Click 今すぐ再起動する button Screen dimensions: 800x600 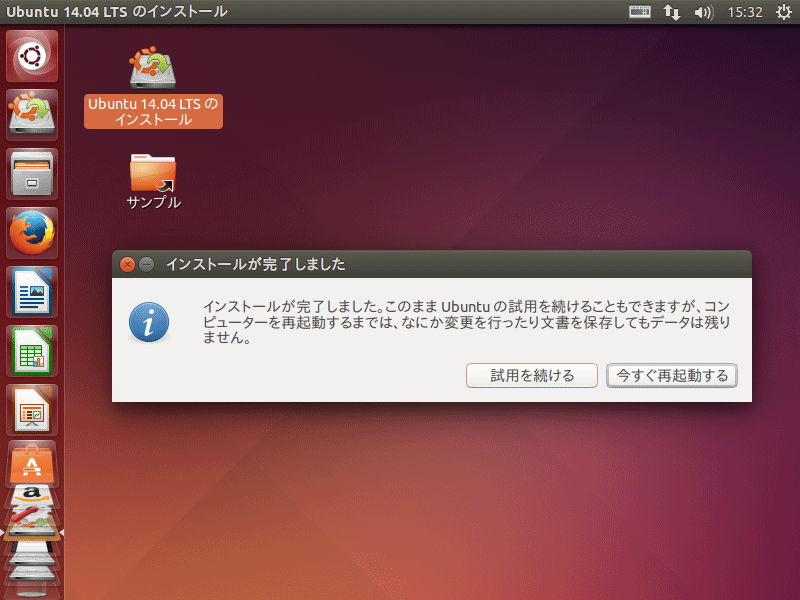point(672,376)
